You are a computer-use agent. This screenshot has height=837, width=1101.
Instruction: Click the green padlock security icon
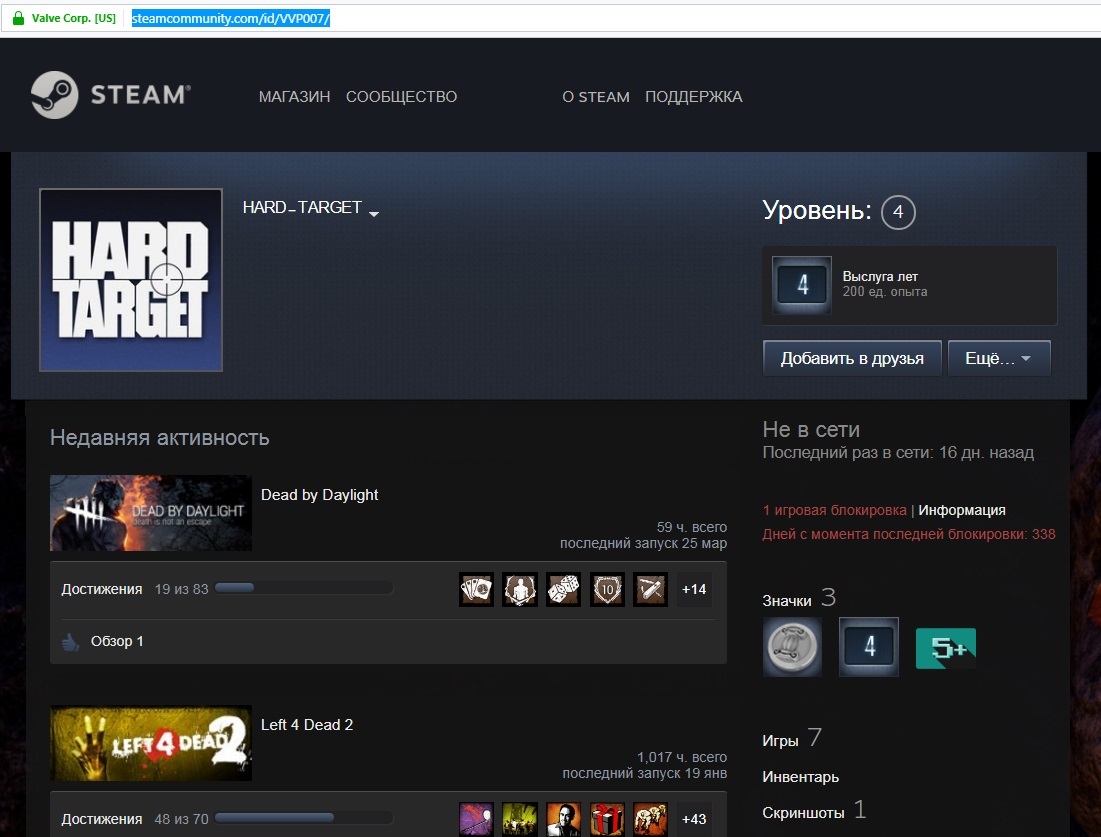coord(18,18)
